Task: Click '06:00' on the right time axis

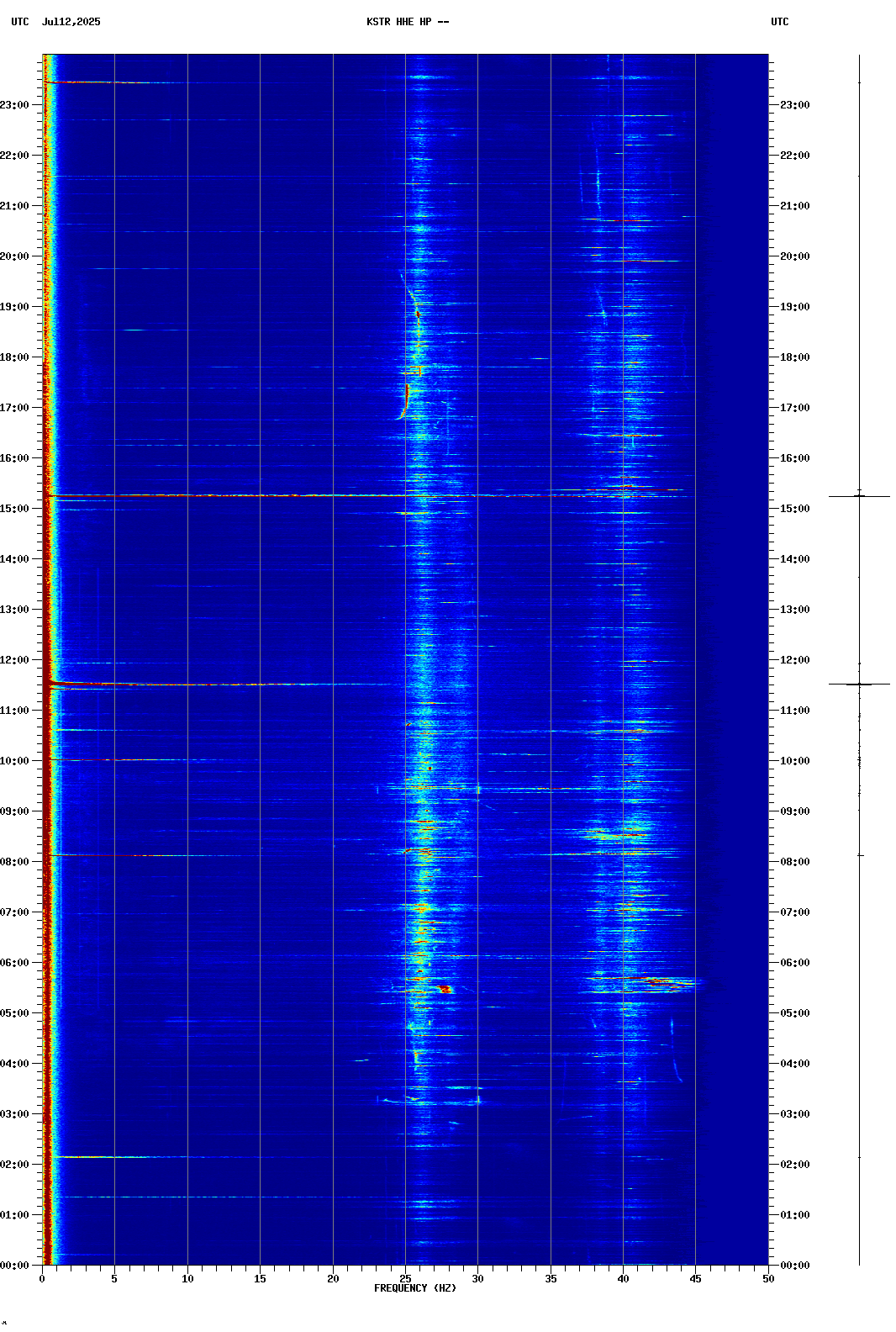Action: click(x=795, y=963)
